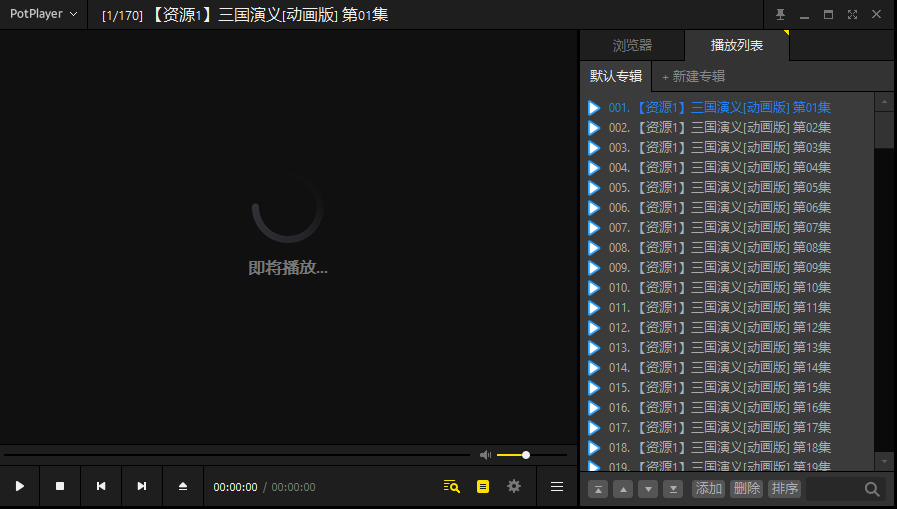Click the playlist scroll-down arrow
The image size is (897, 509).
point(884,461)
